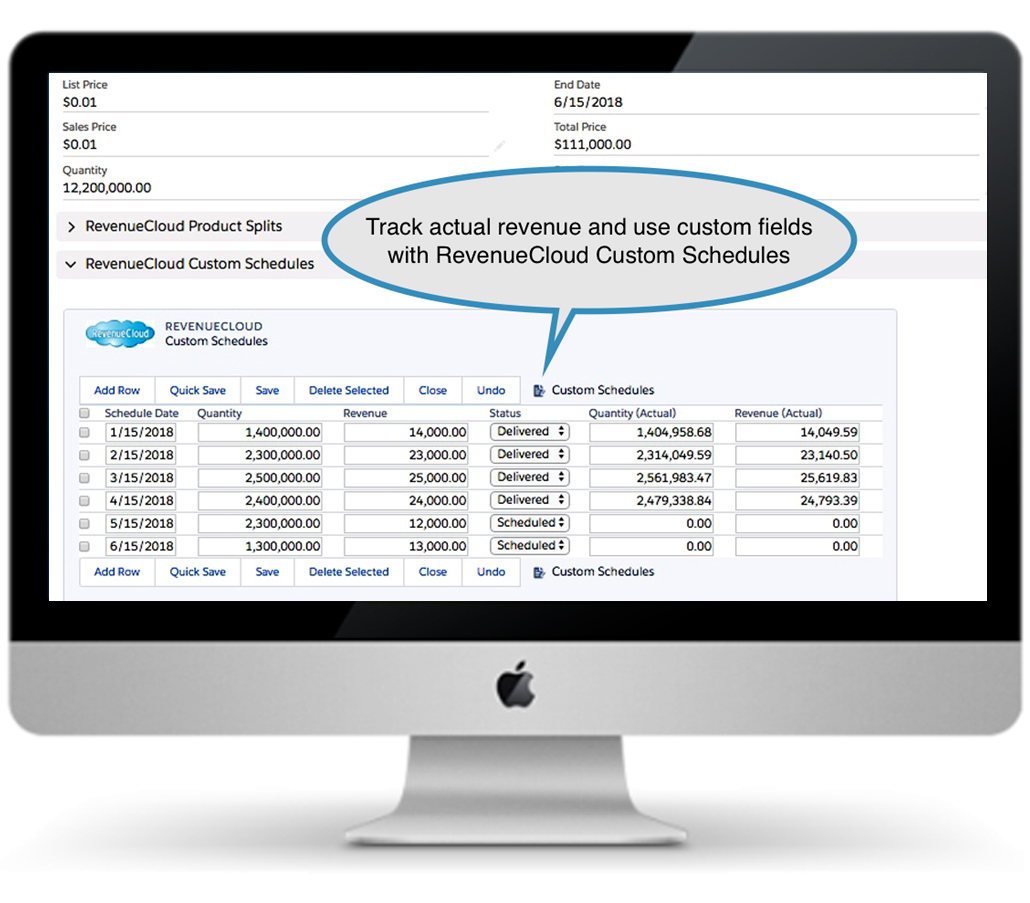The width and height of the screenshot is (1030, 903).
Task: Edit the Quantity (Actual) field showing 2,314,049.59
Action: [x=652, y=455]
